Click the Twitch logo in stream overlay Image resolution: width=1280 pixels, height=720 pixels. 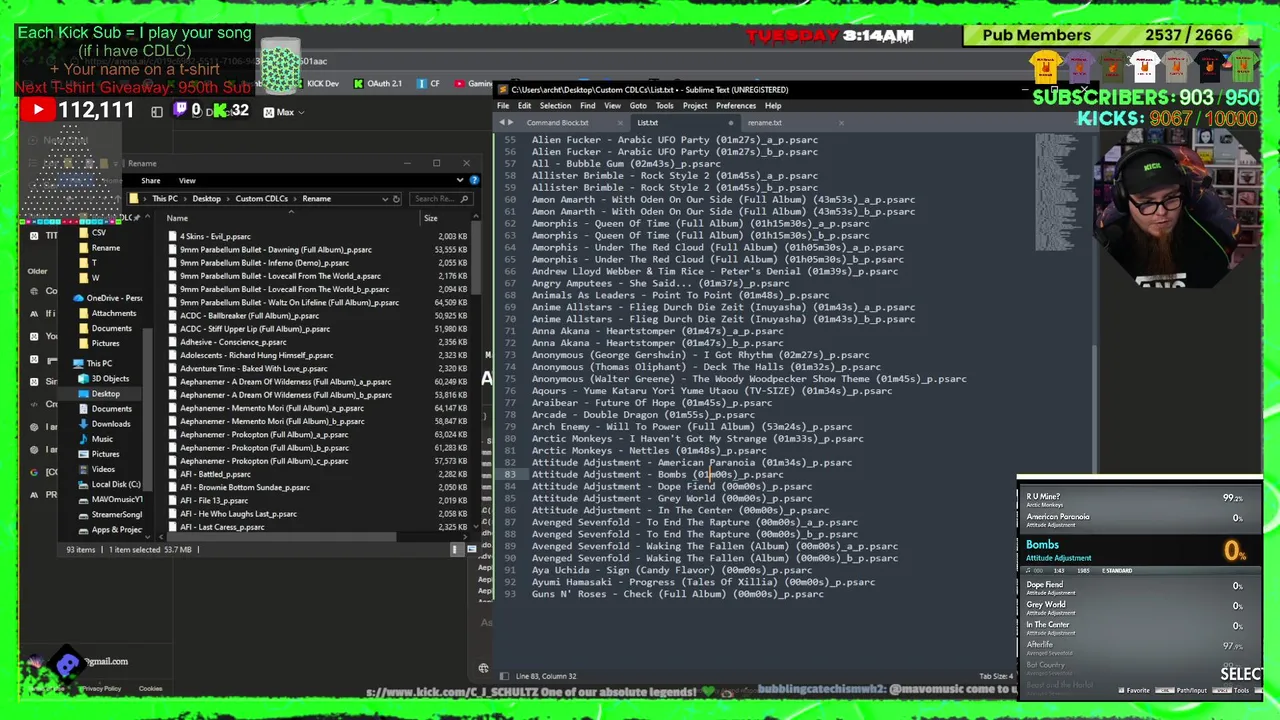click(182, 110)
